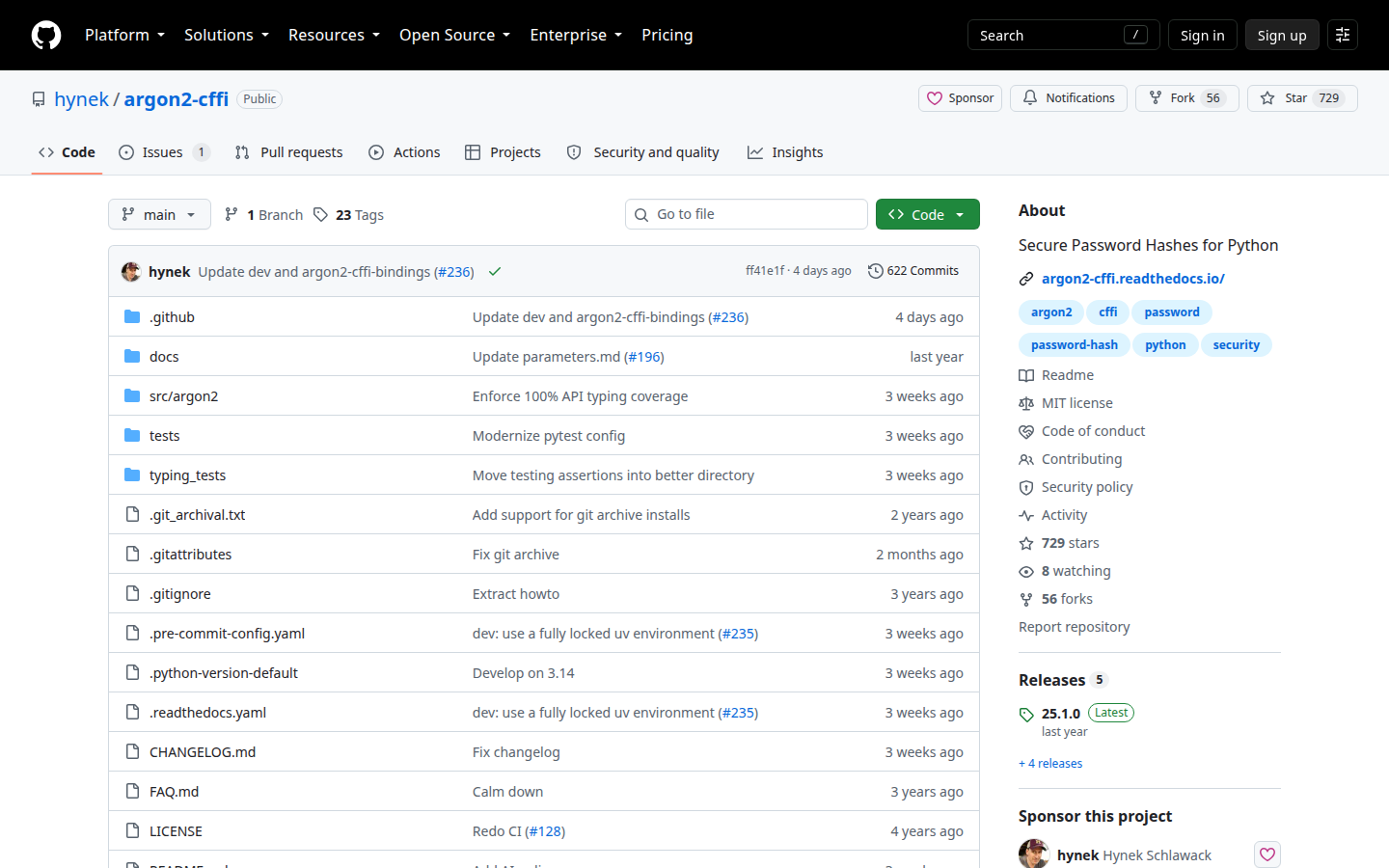The width and height of the screenshot is (1389, 868).
Task: Open the green Code dropdown button
Action: [927, 214]
